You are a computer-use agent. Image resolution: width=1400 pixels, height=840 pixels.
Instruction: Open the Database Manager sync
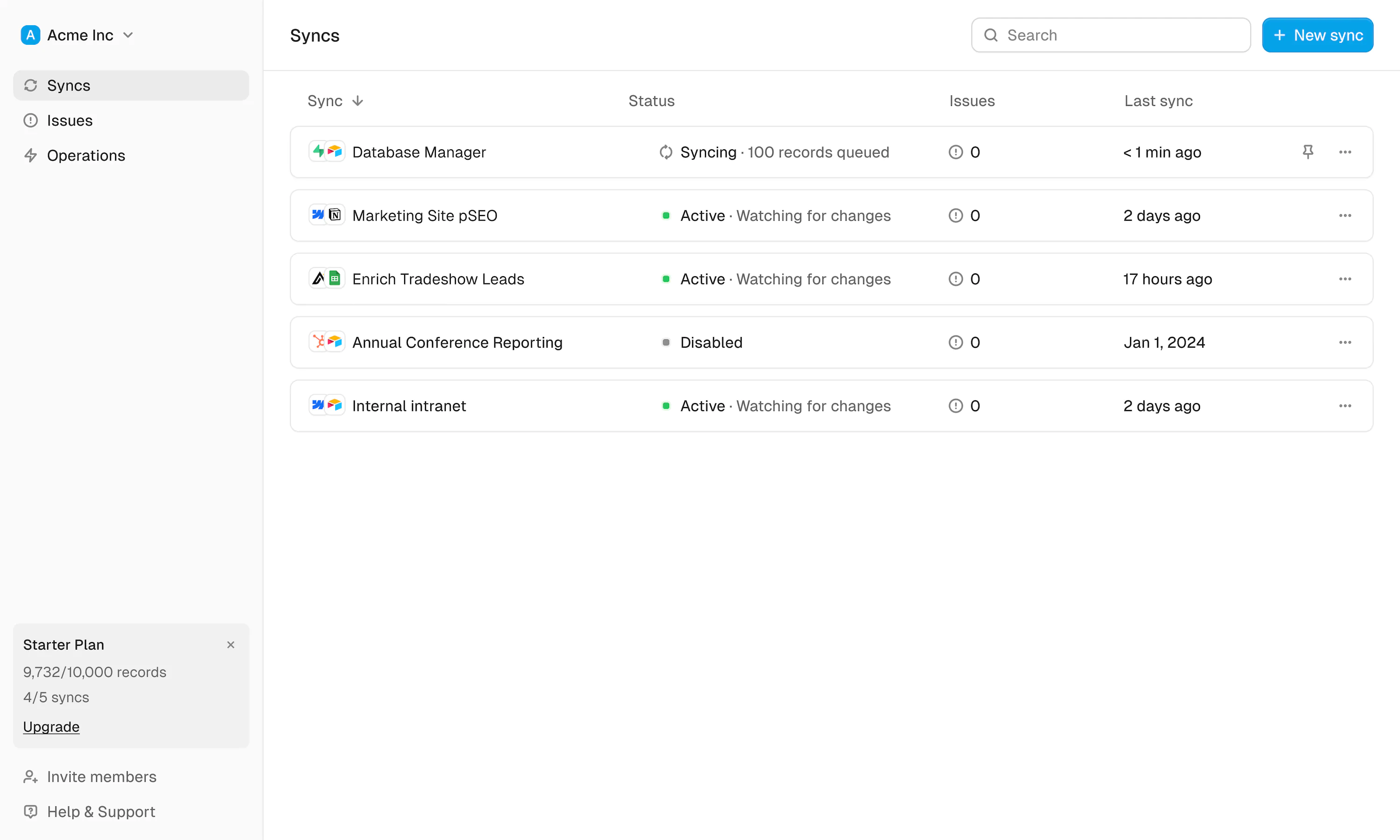831,152
